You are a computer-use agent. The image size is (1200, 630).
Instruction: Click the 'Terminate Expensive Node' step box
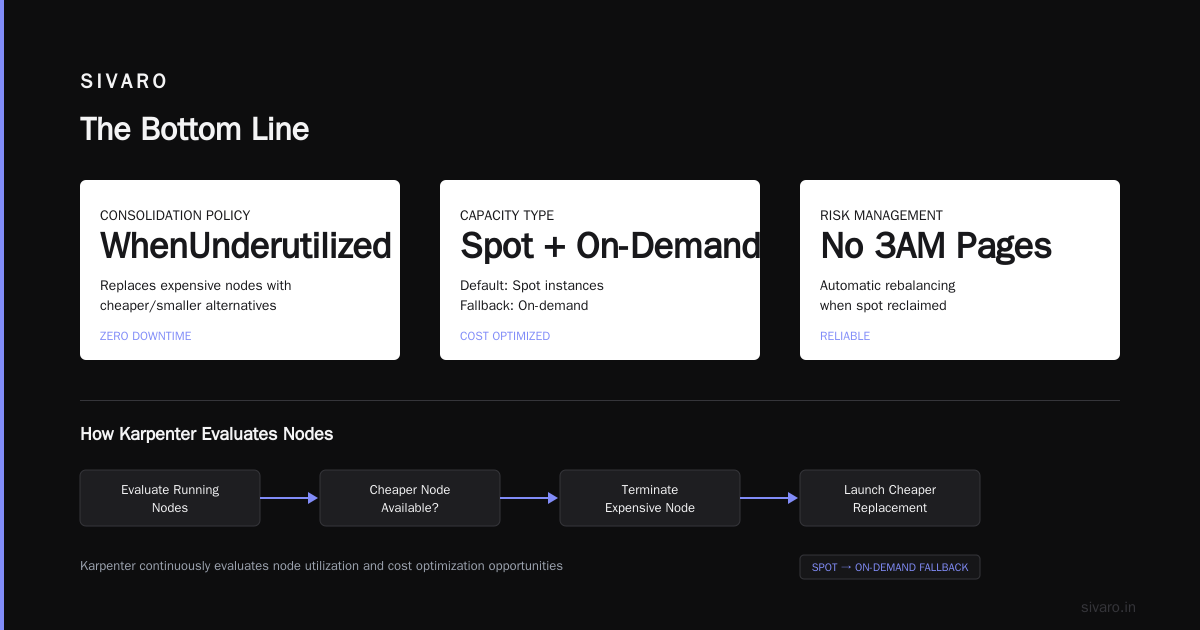point(650,498)
